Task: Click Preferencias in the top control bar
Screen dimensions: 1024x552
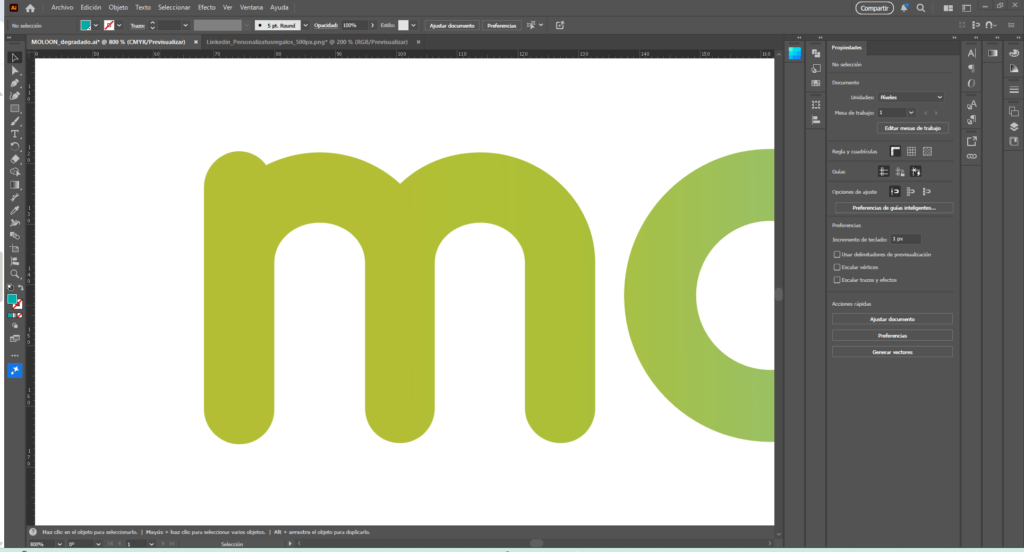Action: (x=502, y=25)
